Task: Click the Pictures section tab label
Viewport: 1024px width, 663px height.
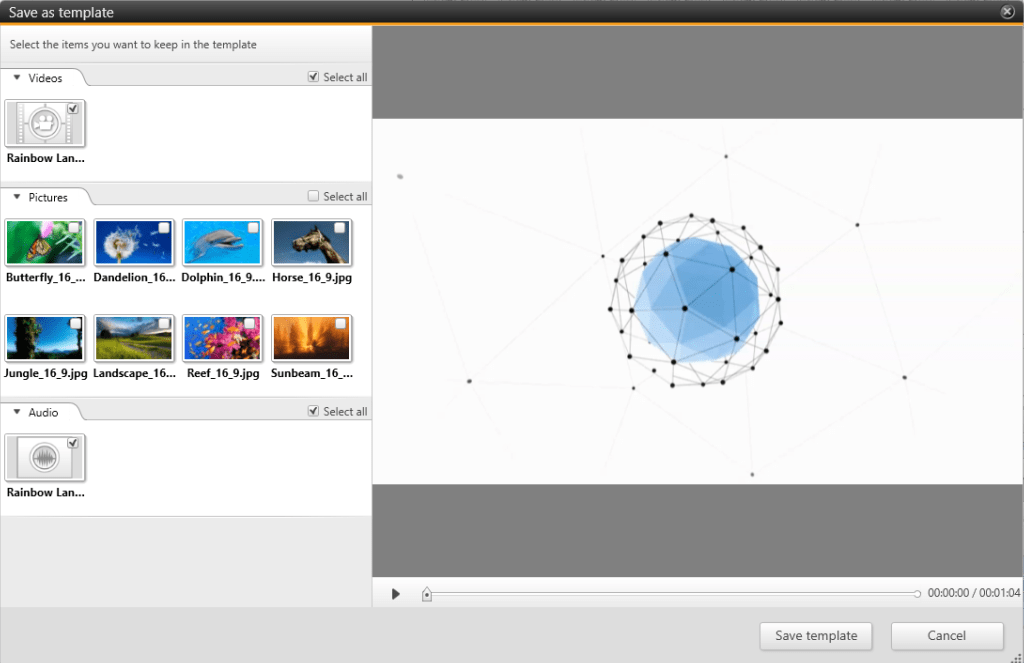Action: tap(48, 197)
